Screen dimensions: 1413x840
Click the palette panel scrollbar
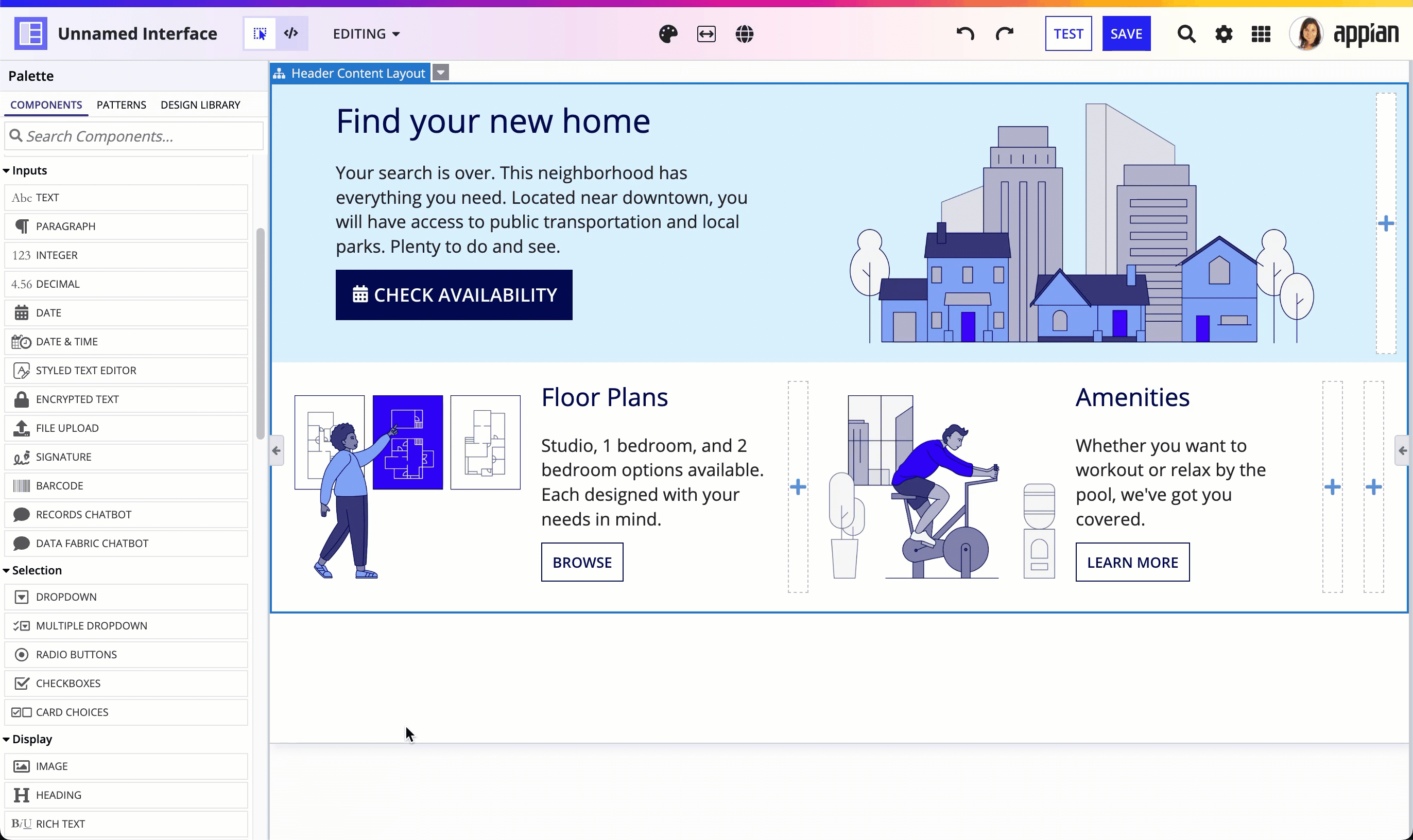[x=261, y=334]
